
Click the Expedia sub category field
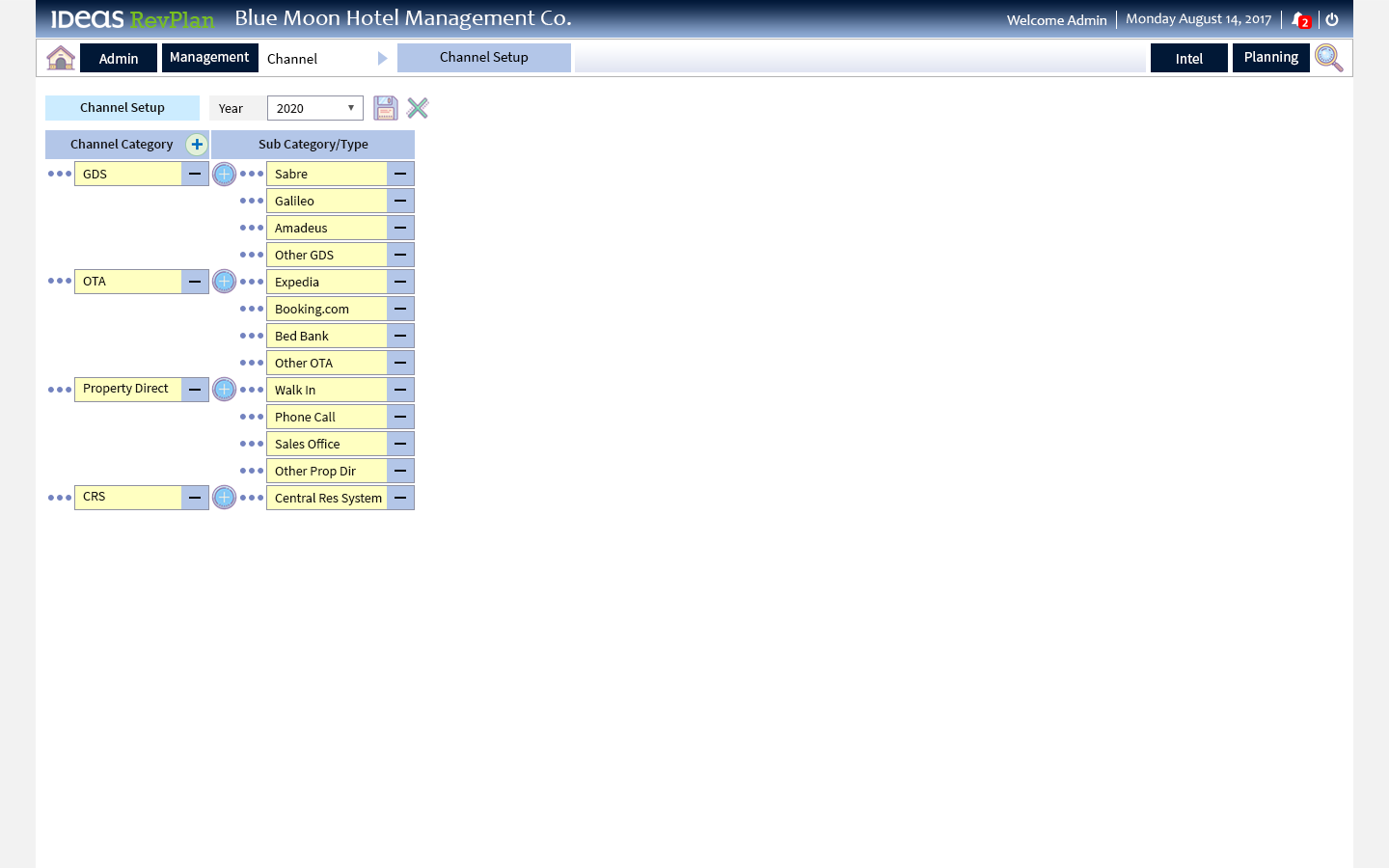coord(327,283)
